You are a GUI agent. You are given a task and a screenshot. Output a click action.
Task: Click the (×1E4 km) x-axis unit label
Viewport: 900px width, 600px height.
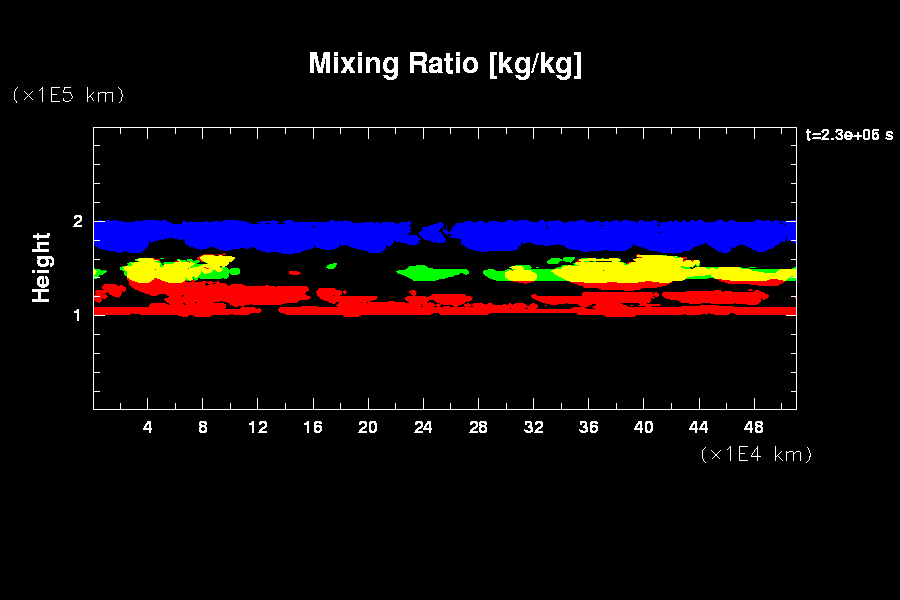(x=756, y=454)
